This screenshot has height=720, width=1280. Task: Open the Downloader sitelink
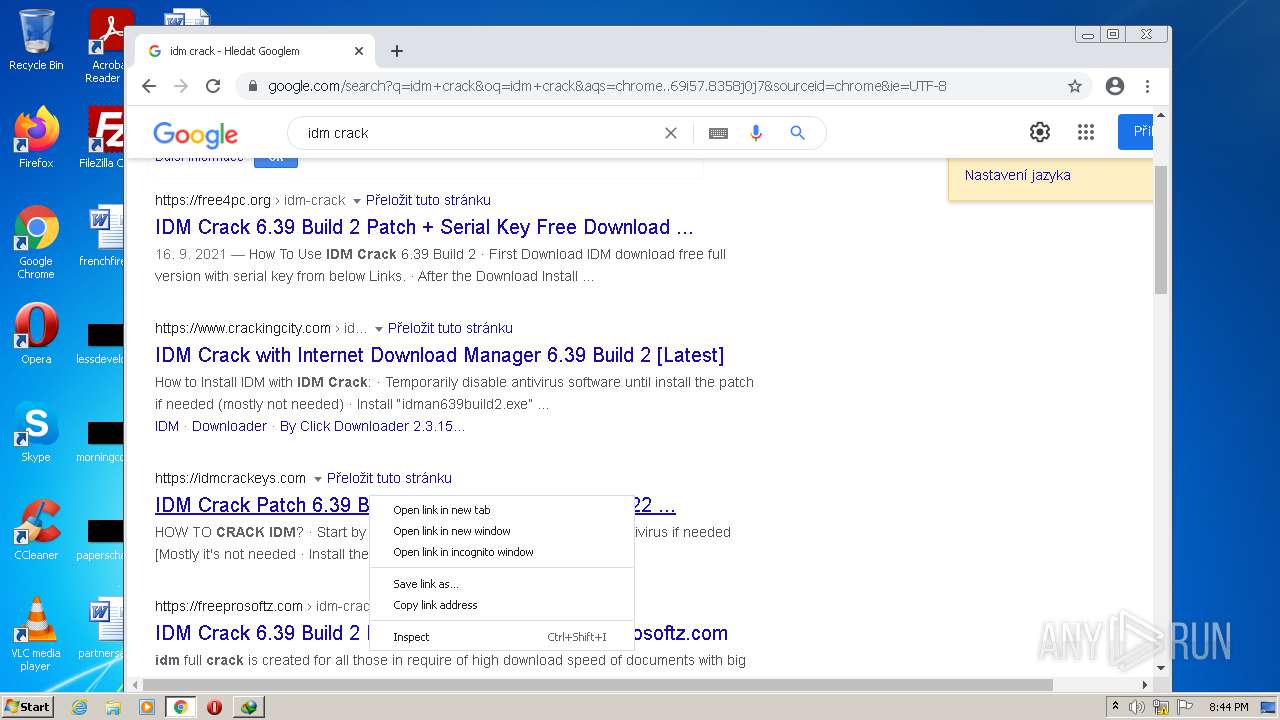[229, 426]
